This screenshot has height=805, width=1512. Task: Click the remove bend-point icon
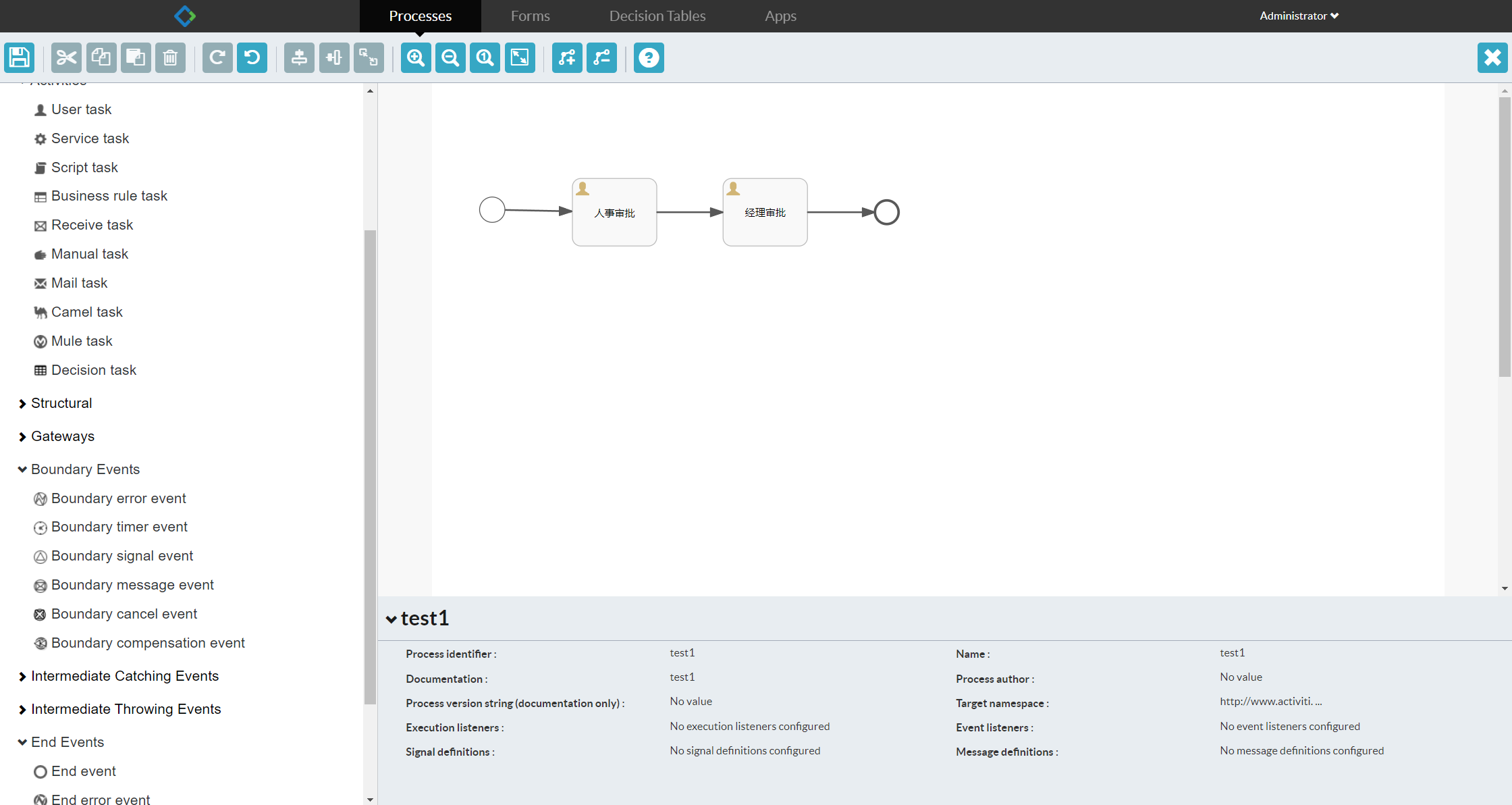pyautogui.click(x=601, y=57)
